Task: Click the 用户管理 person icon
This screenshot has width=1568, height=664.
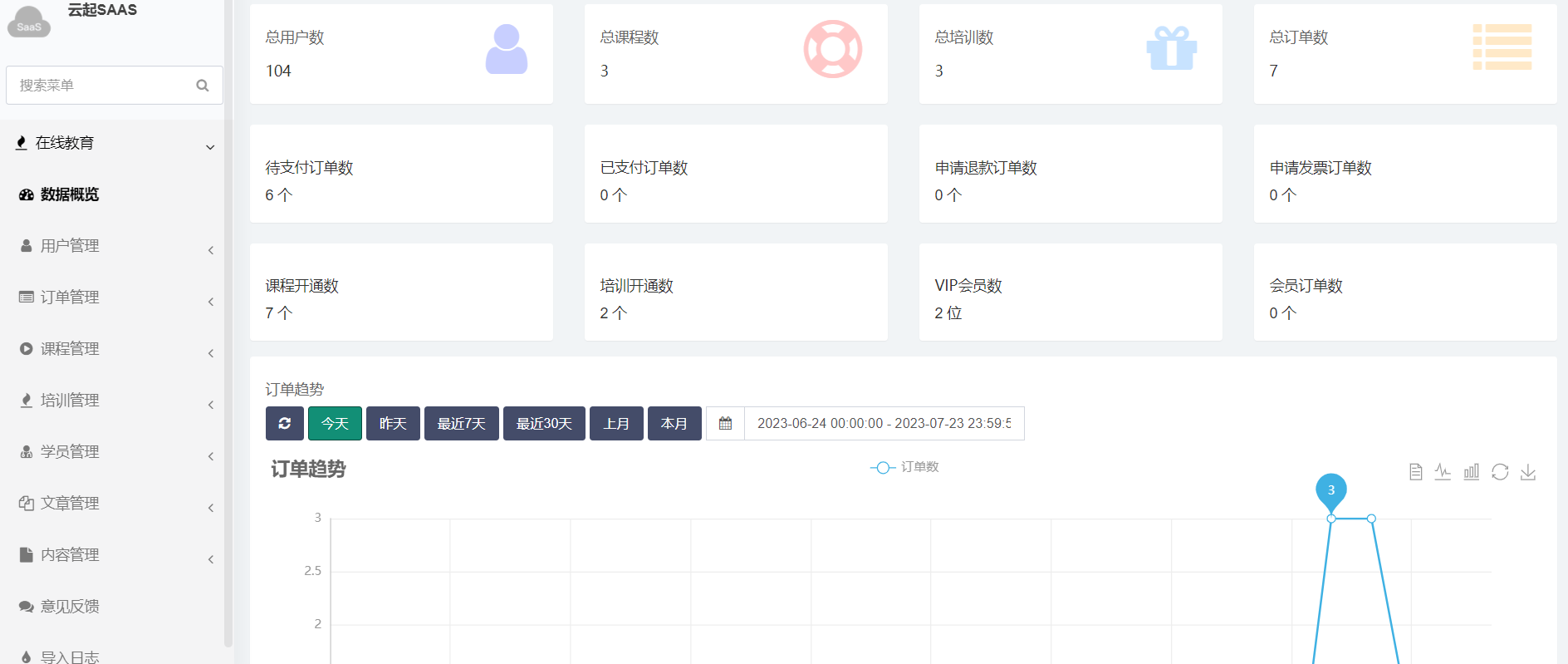Action: (27, 246)
